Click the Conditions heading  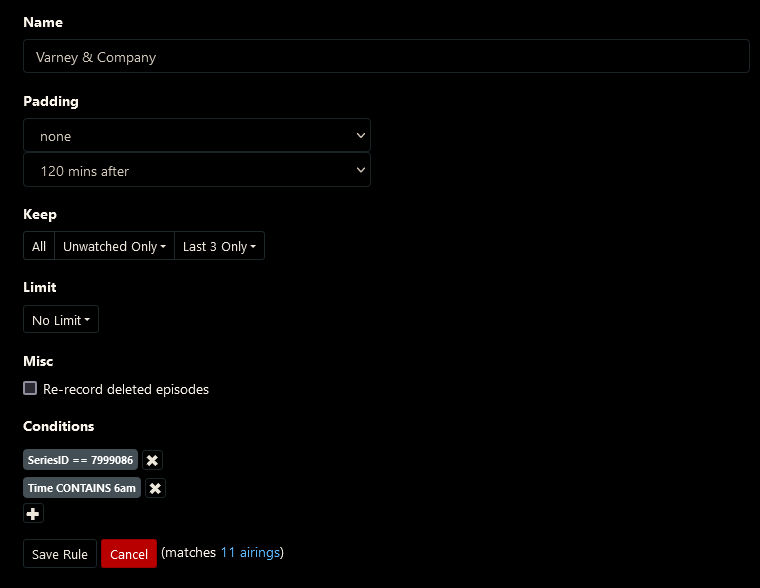coord(59,427)
